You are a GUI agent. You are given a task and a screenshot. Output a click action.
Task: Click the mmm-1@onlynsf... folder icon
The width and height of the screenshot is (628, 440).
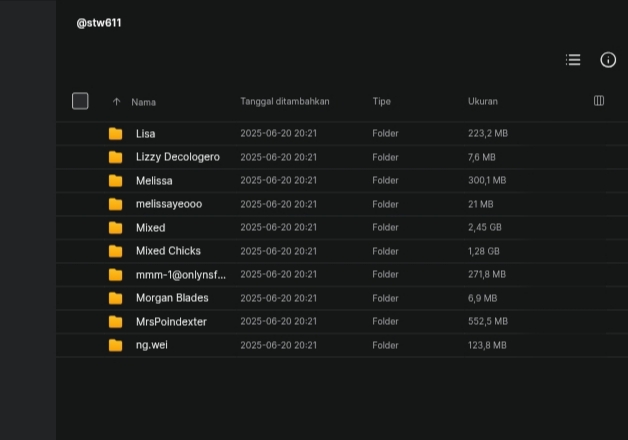point(115,275)
